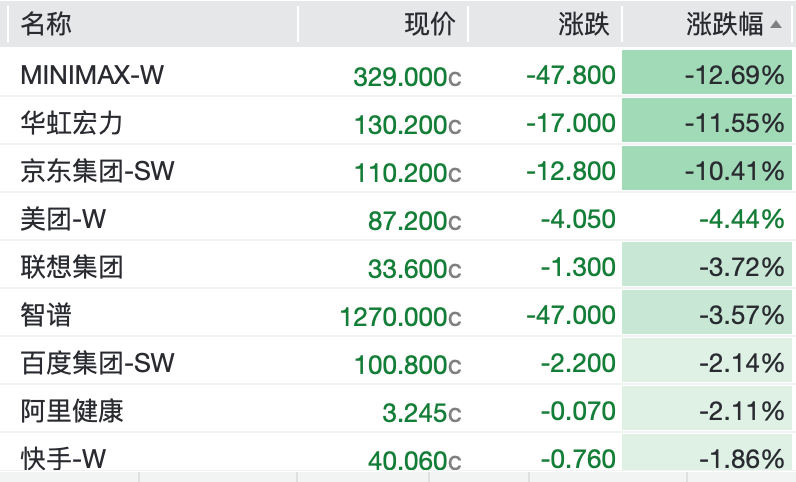Click the -4.44% value for 美团-W

coord(742,219)
